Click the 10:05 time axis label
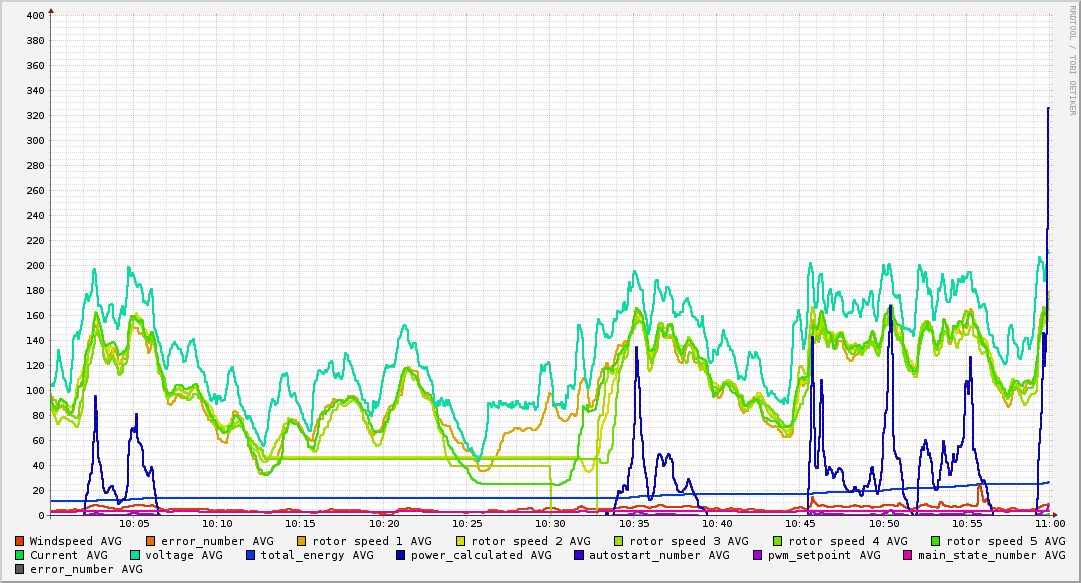Image resolution: width=1081 pixels, height=583 pixels. [x=134, y=523]
